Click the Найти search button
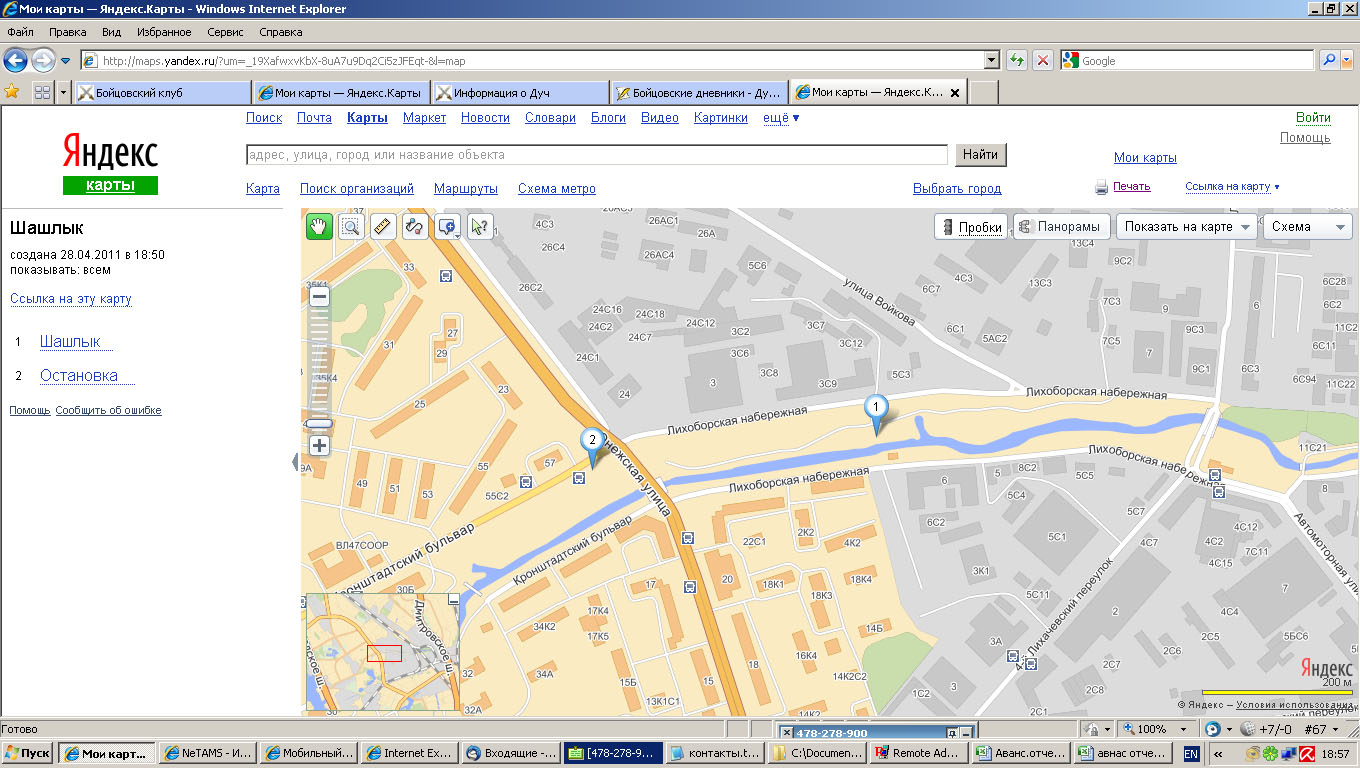Image resolution: width=1360 pixels, height=768 pixels. pos(981,155)
